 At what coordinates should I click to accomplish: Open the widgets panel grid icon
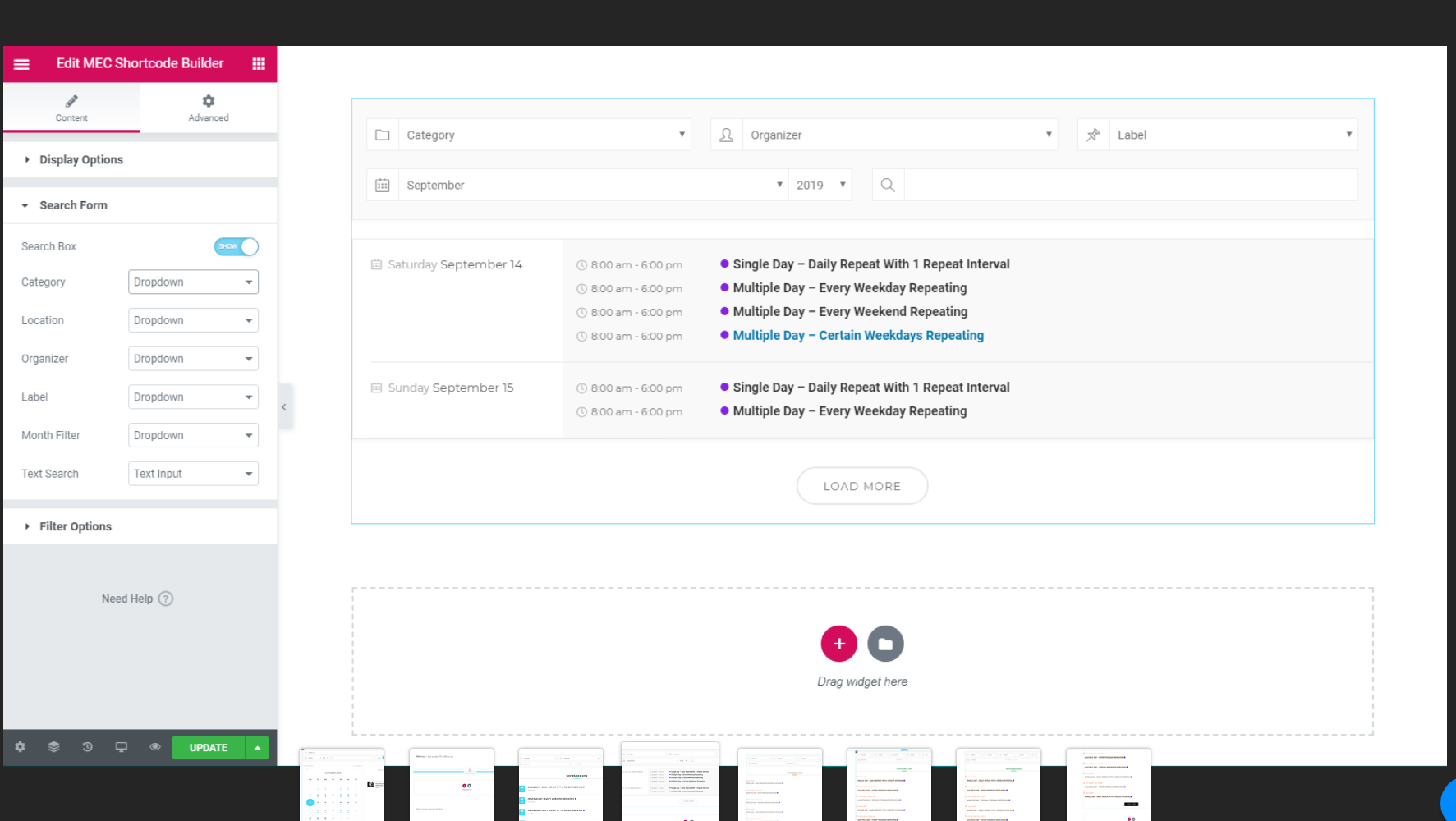click(258, 63)
